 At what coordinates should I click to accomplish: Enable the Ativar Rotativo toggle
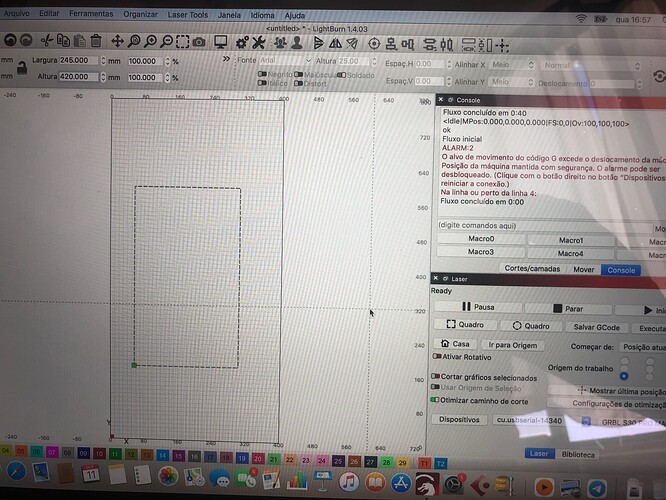(438, 356)
